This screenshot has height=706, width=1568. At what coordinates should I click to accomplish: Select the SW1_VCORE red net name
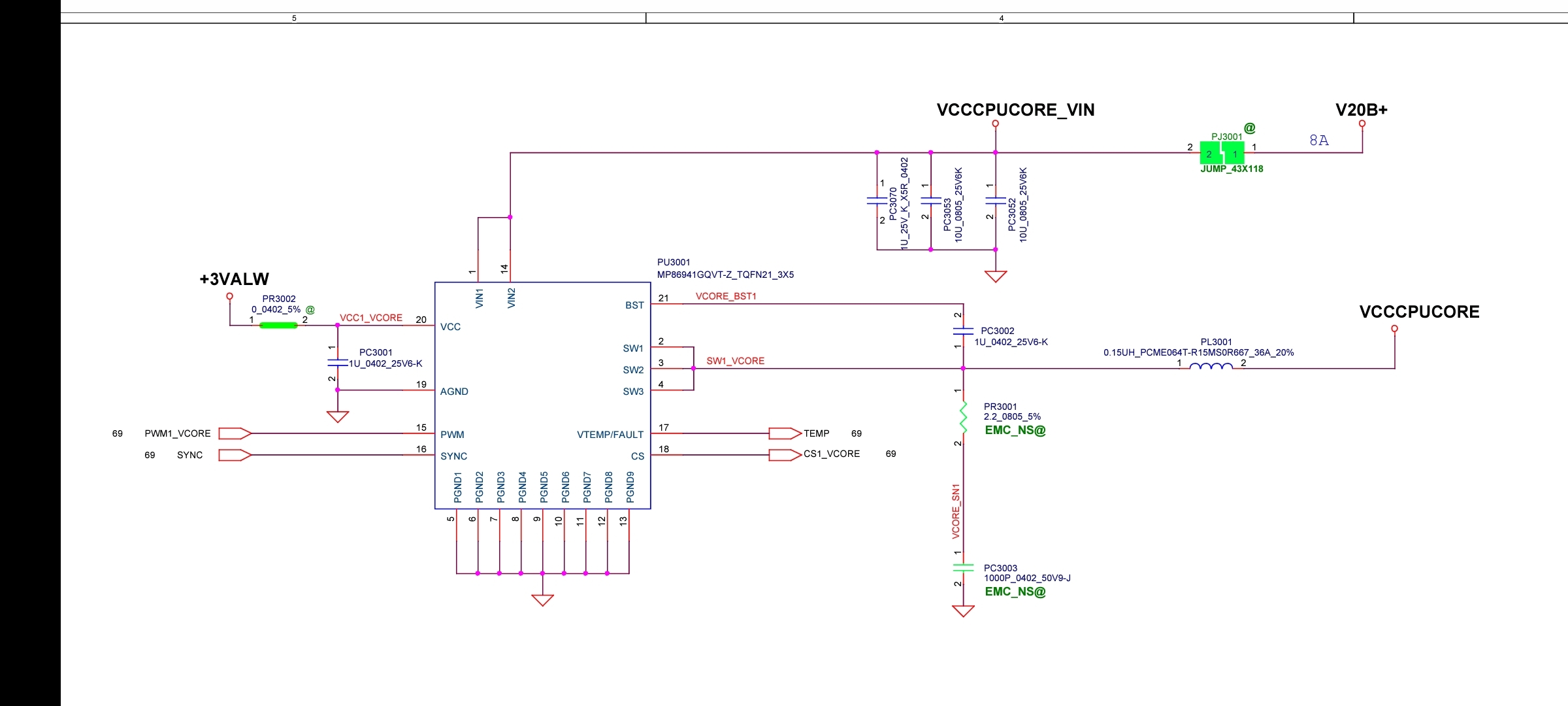click(735, 361)
